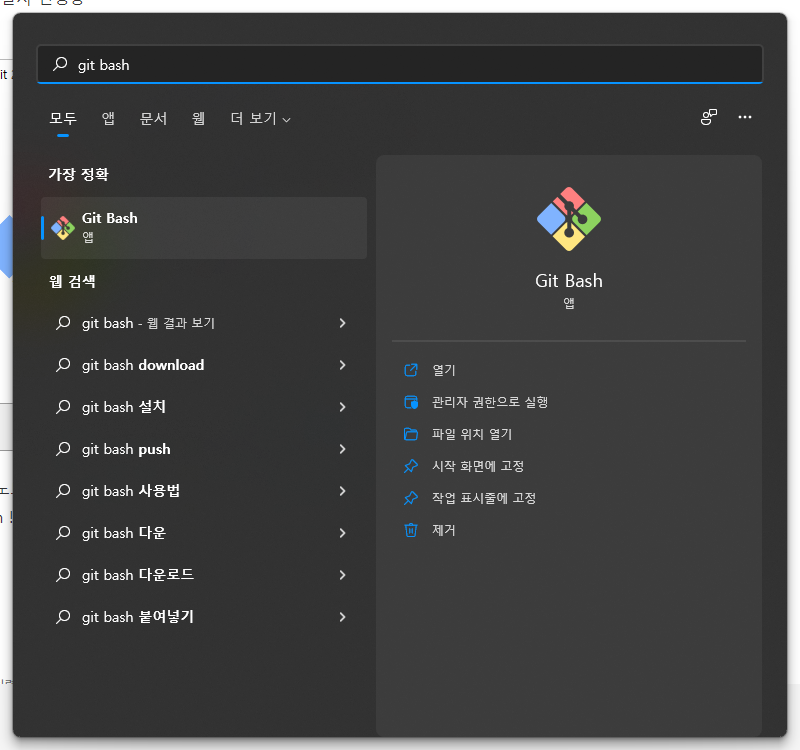Click the magnifier icon beside 'git bash 다운로드'
This screenshot has height=750, width=800.
(x=63, y=574)
